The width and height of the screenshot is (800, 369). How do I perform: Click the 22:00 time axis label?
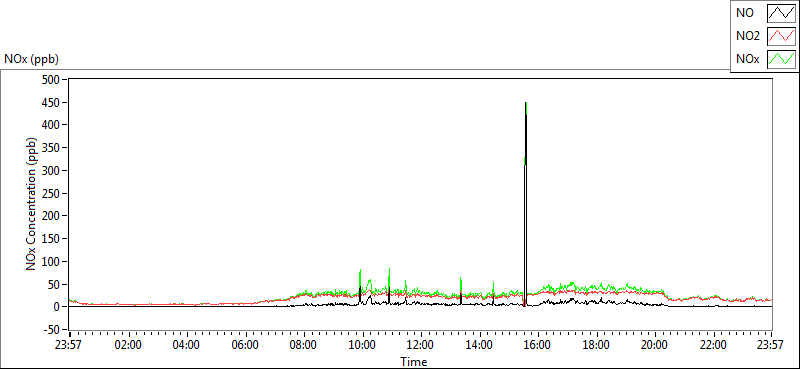(x=713, y=345)
